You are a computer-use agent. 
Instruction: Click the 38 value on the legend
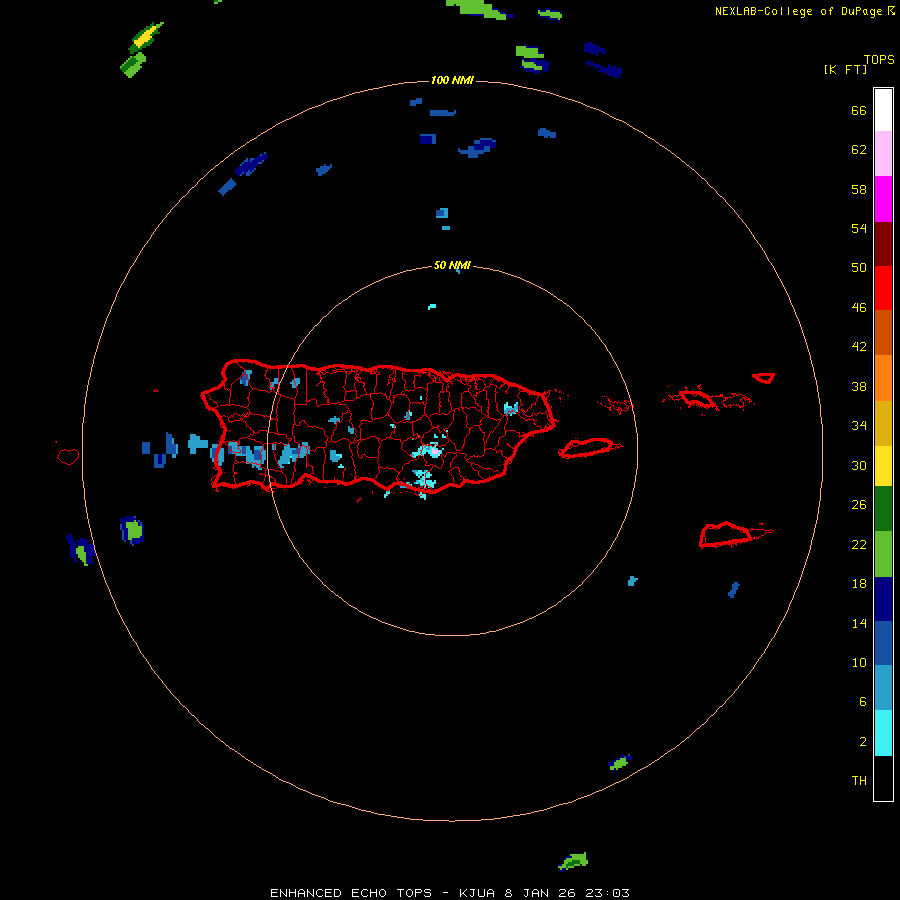click(859, 386)
